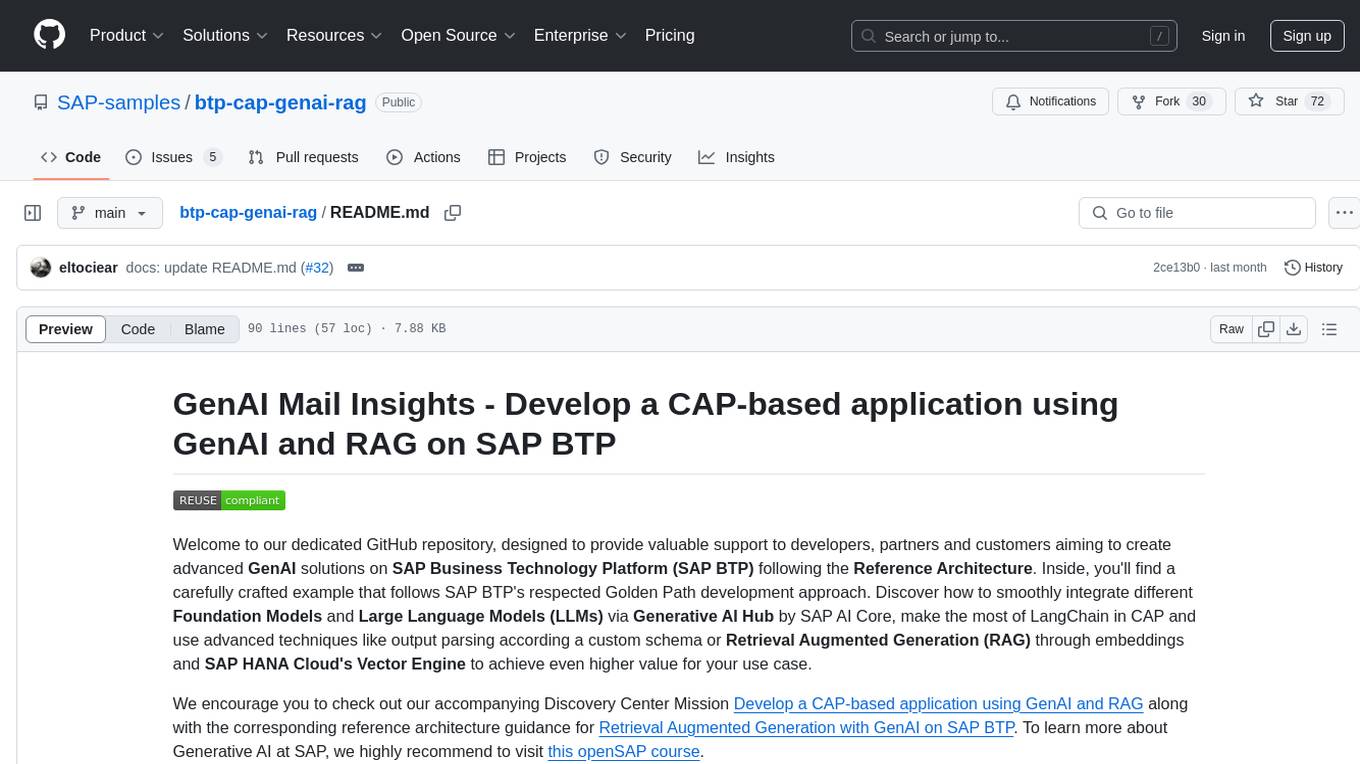Screen dimensions: 1360x764
Task: Click the REUSE compliant badge
Action: coord(229,500)
